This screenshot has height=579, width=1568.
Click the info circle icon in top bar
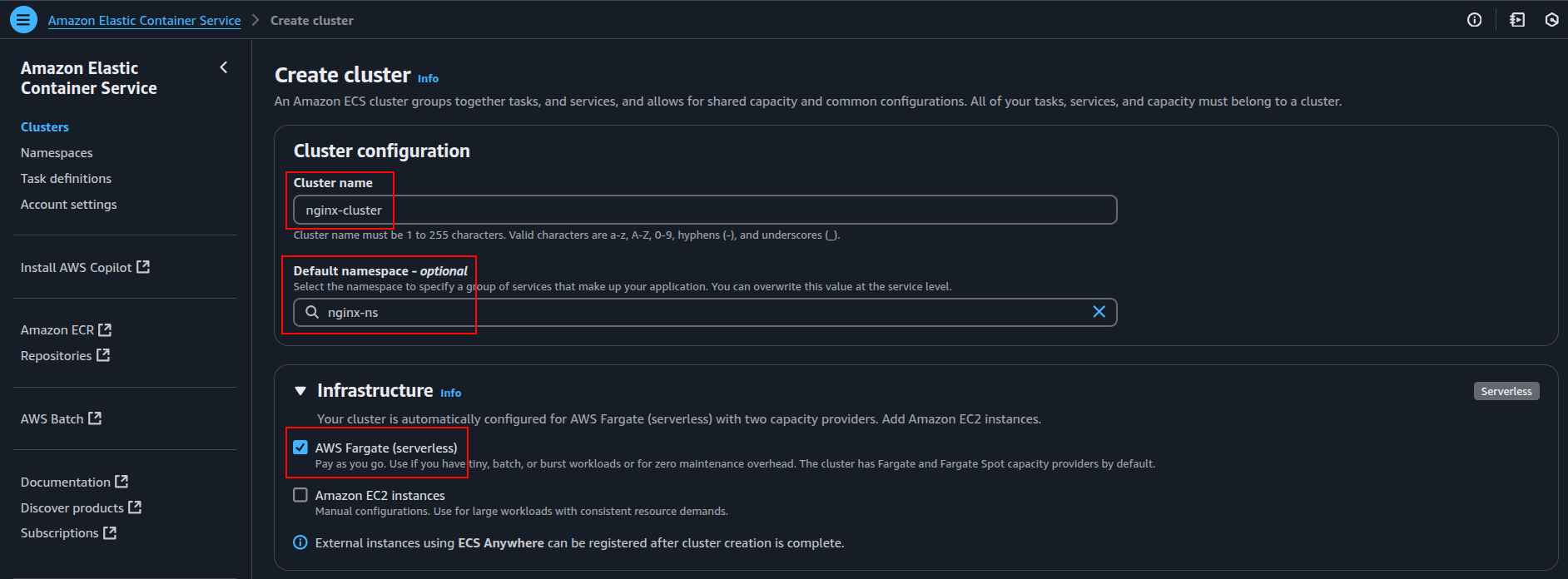(1474, 20)
